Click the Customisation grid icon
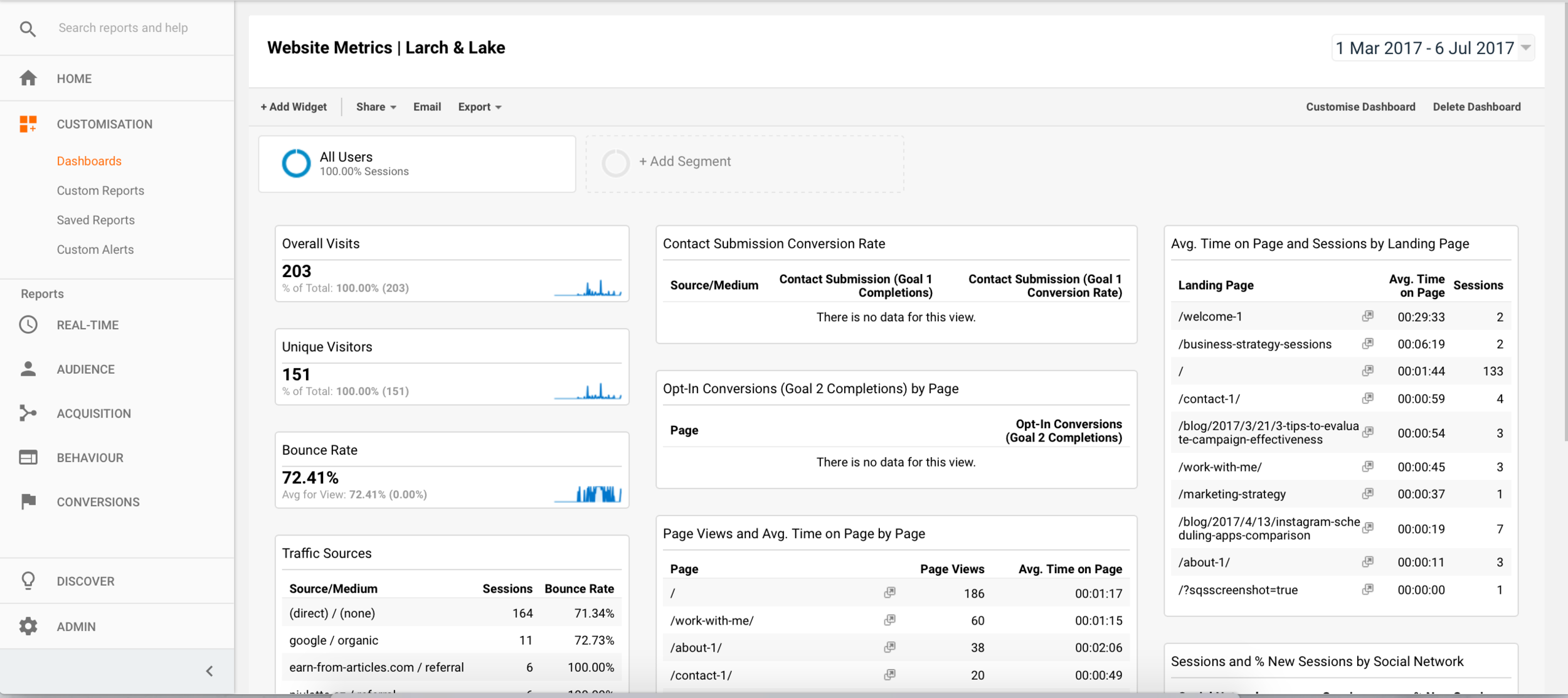 point(28,124)
